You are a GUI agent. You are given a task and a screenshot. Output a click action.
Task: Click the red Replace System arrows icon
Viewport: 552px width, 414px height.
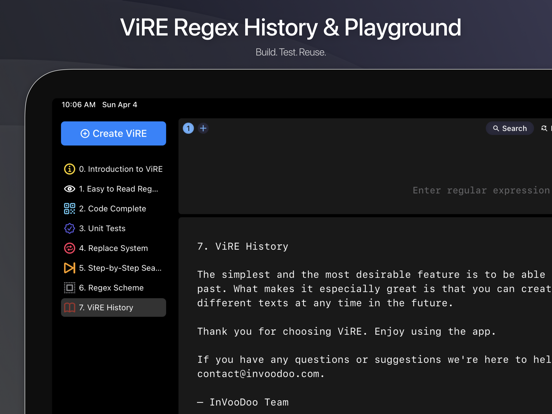point(69,248)
